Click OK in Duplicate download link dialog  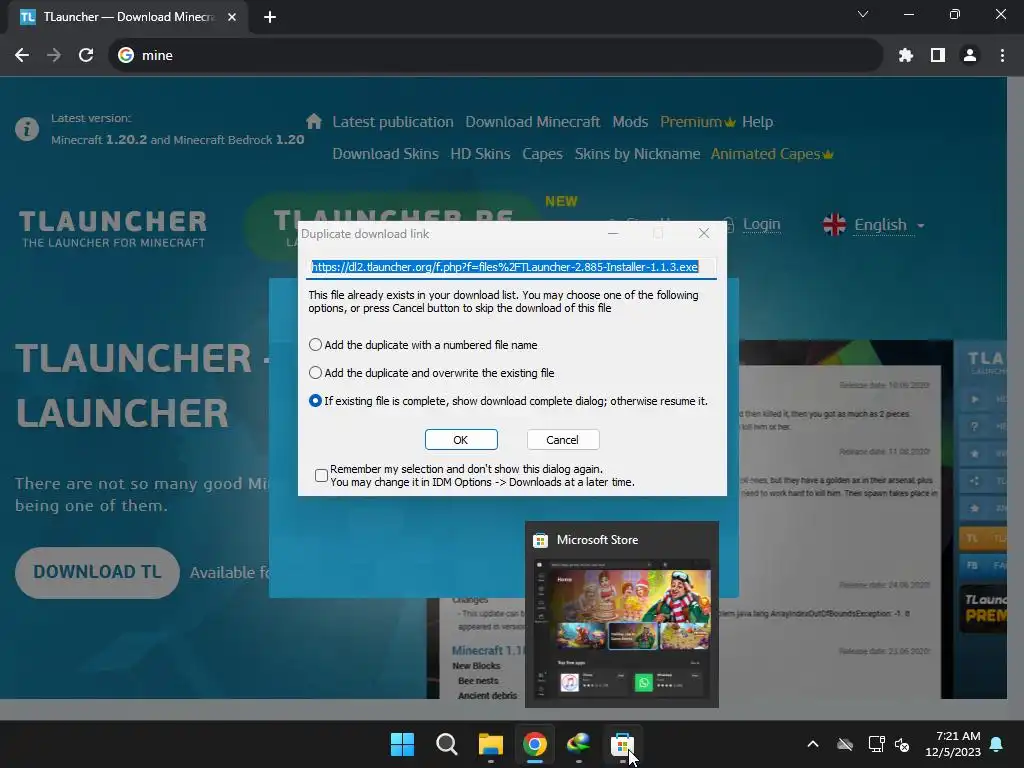[x=461, y=440]
